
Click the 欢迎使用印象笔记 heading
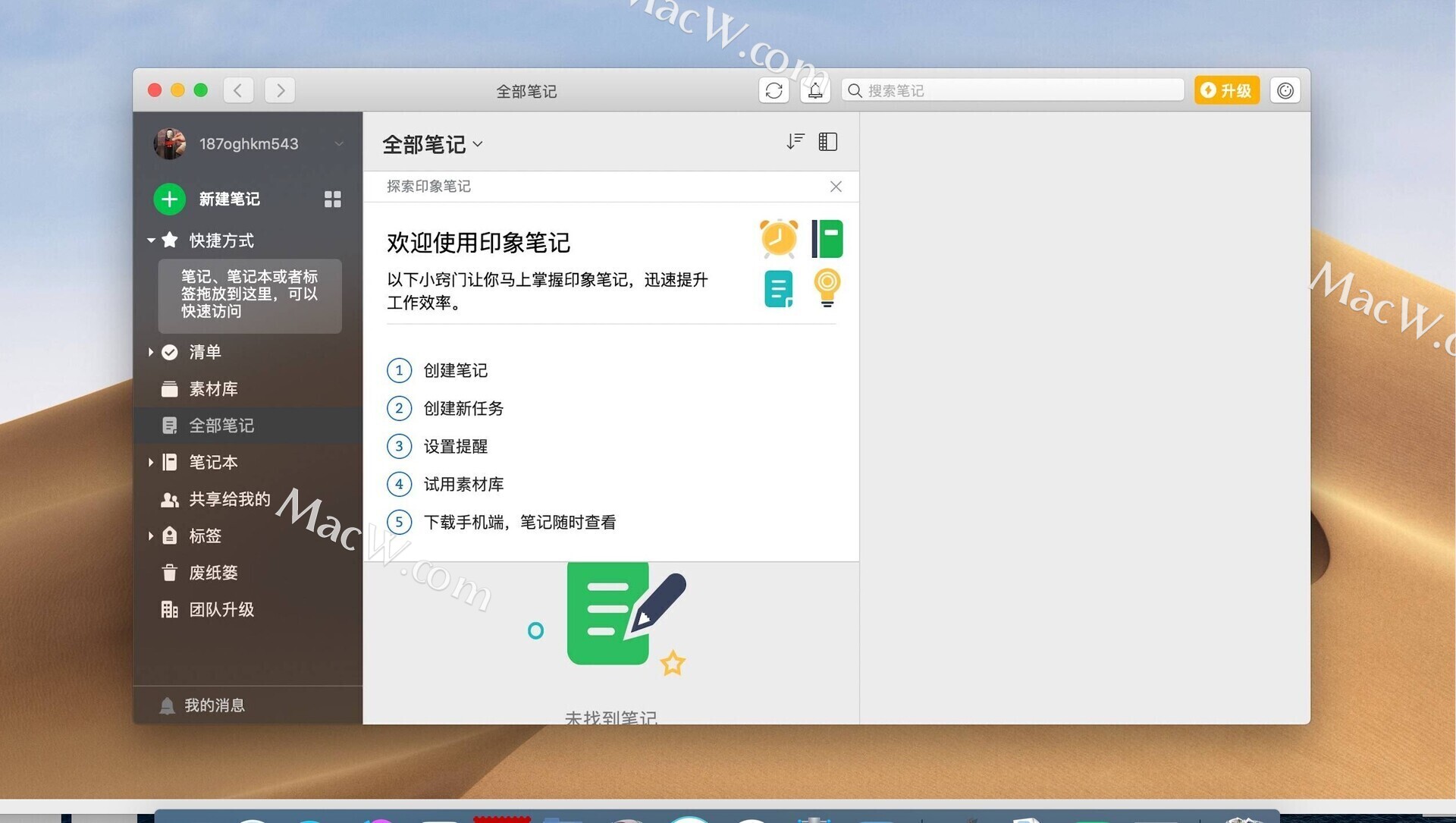point(478,243)
